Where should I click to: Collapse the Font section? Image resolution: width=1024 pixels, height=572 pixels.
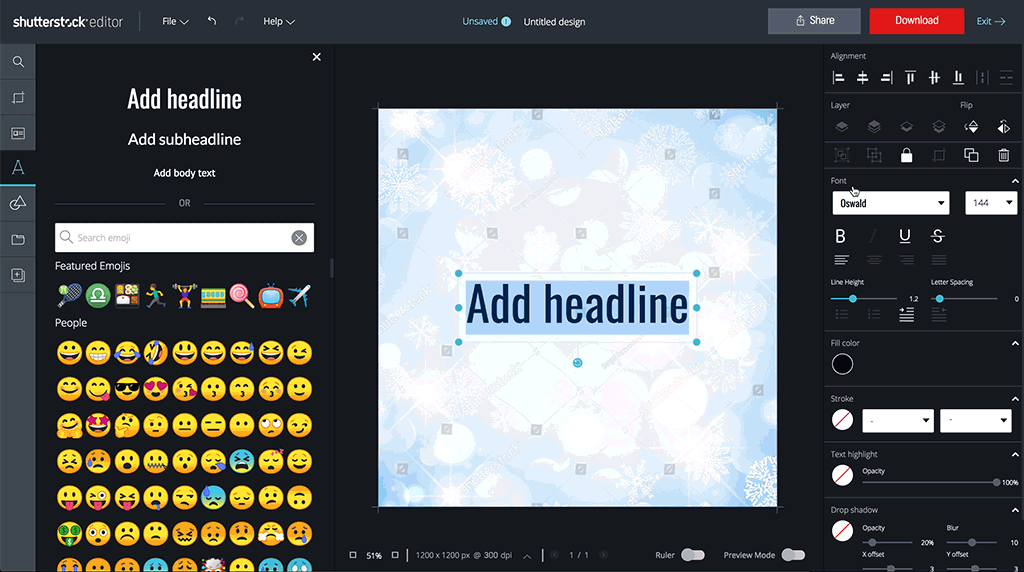1015,181
